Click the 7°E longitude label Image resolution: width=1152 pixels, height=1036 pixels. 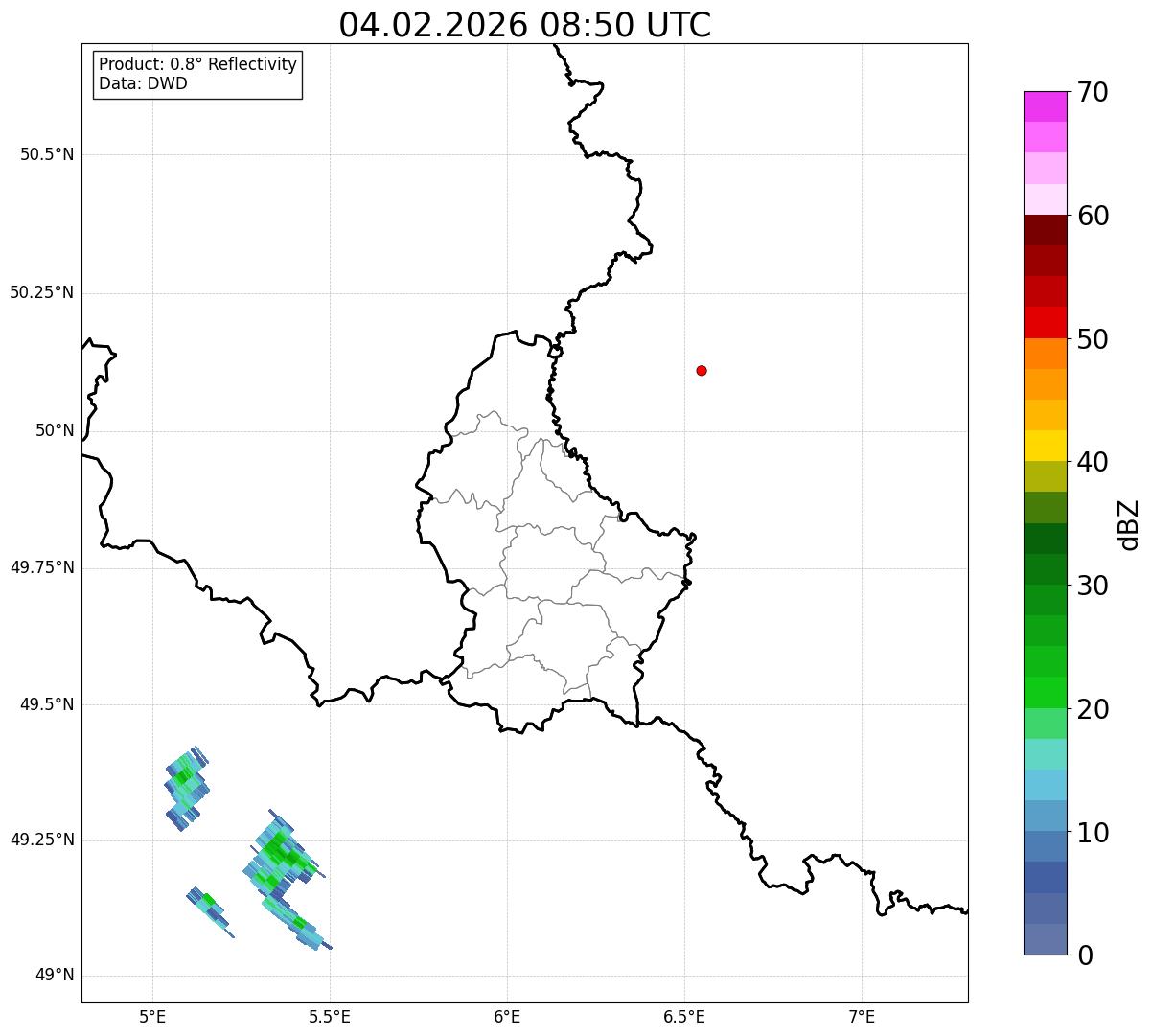862,1016
